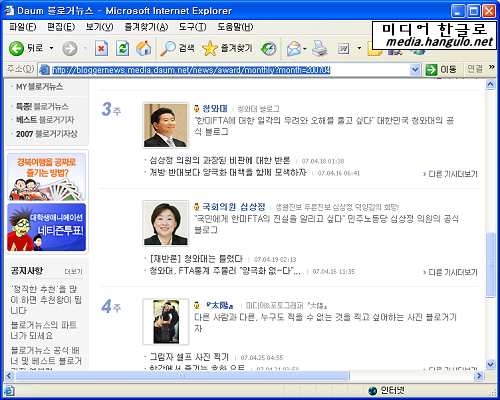
Task: Open the 청와대 blog link
Action: [215, 109]
